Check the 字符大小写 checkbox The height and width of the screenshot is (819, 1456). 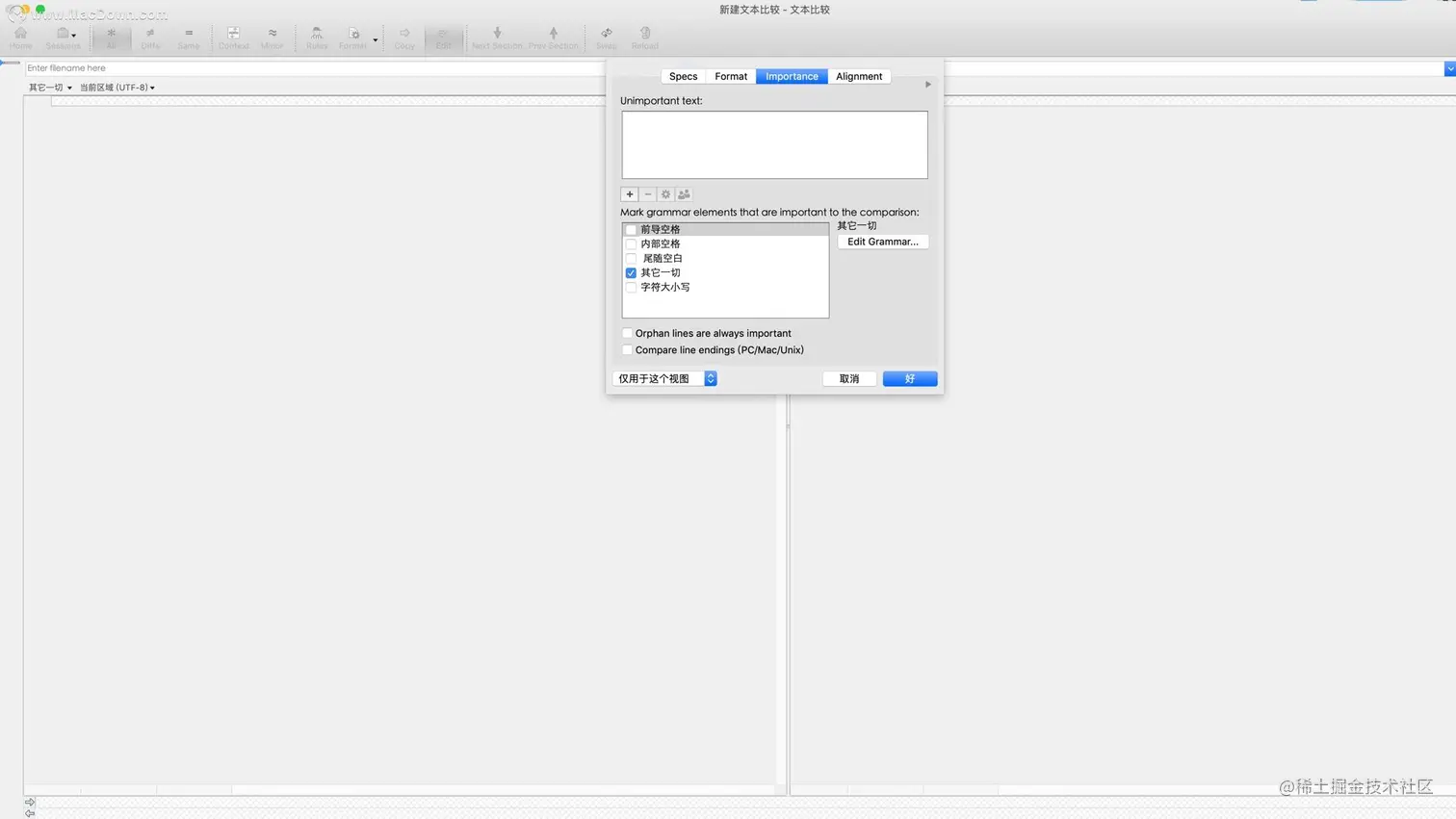[x=631, y=288]
